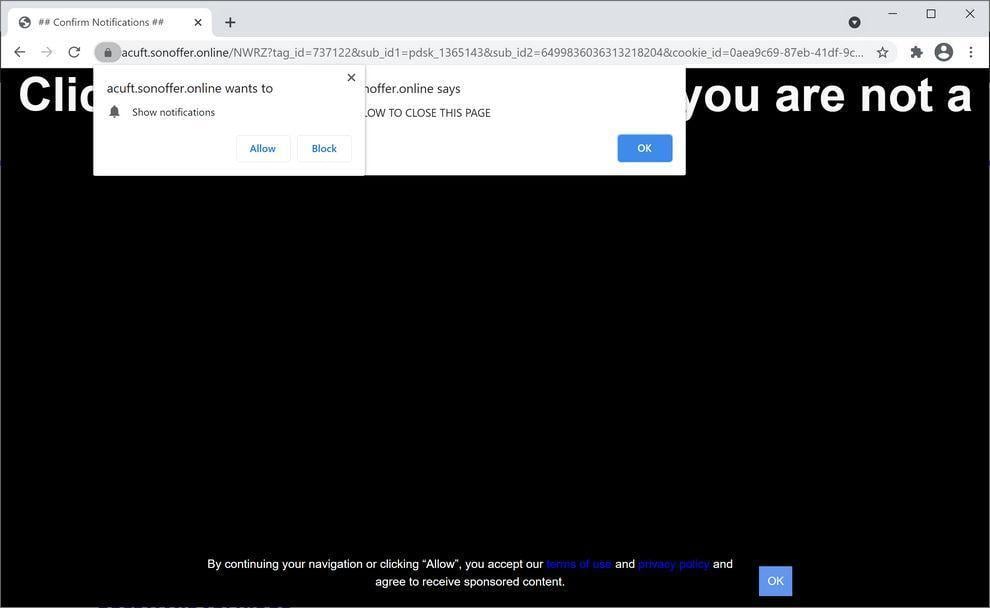This screenshot has width=990, height=608.
Task: Open the privacy policy link
Action: (x=673, y=563)
